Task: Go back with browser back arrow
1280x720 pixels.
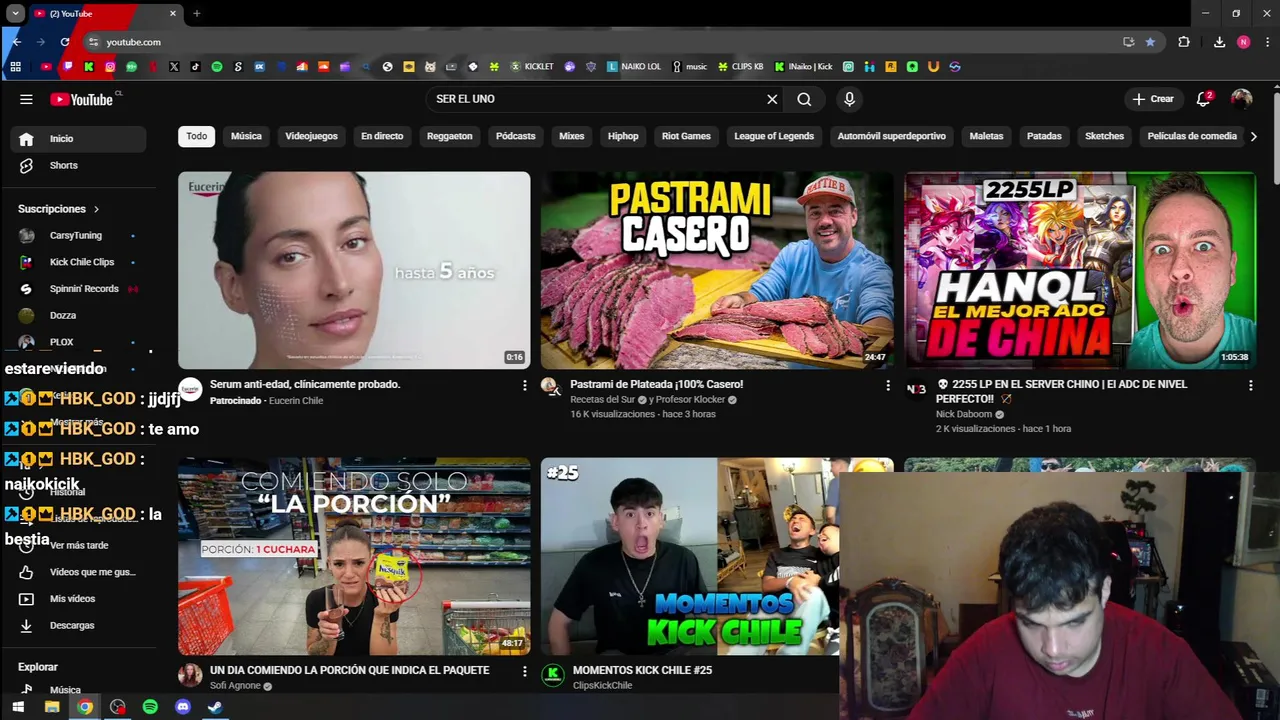Action: (17, 42)
